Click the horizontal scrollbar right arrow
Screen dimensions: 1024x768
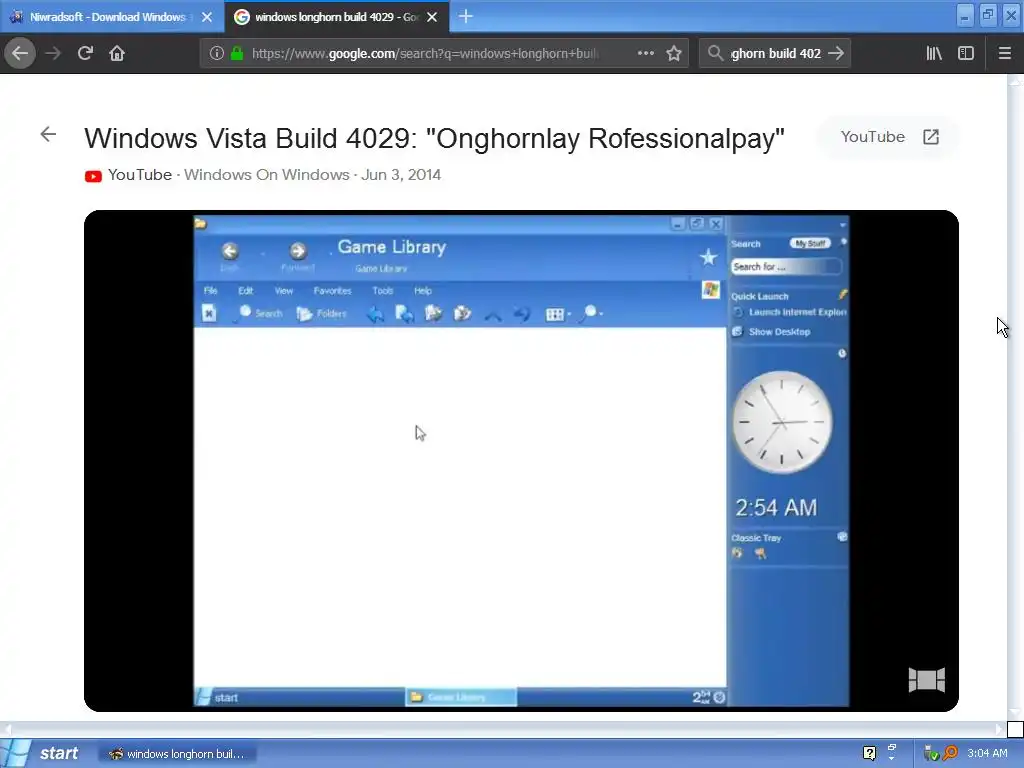(1000, 728)
